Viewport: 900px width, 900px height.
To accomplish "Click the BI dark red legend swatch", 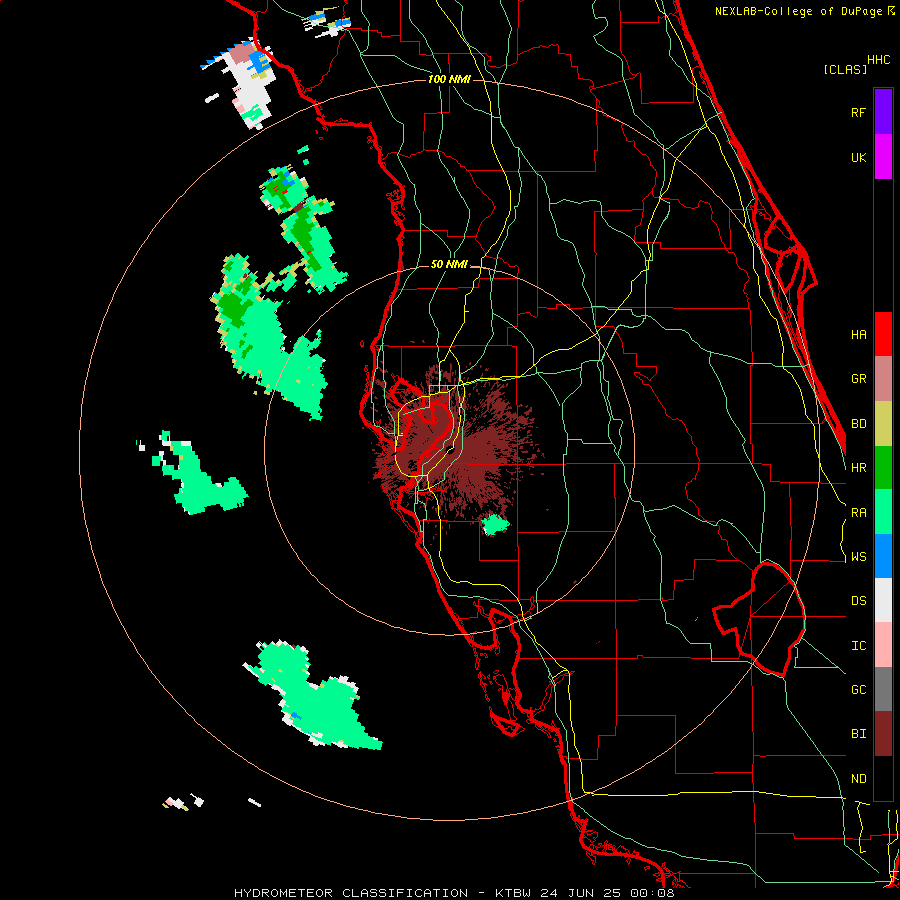I will (883, 734).
